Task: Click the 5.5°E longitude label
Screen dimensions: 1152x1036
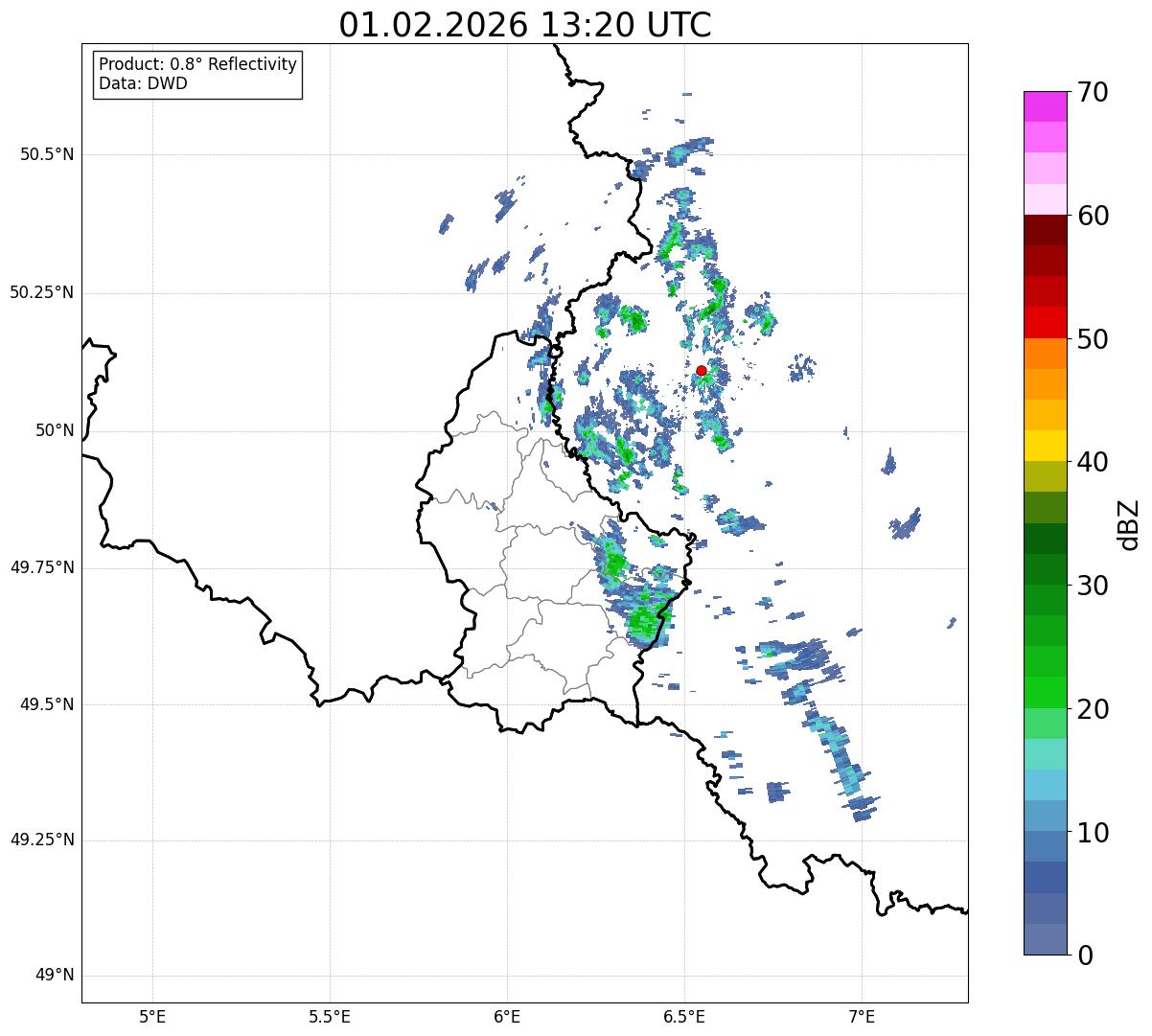Action: click(x=330, y=1016)
